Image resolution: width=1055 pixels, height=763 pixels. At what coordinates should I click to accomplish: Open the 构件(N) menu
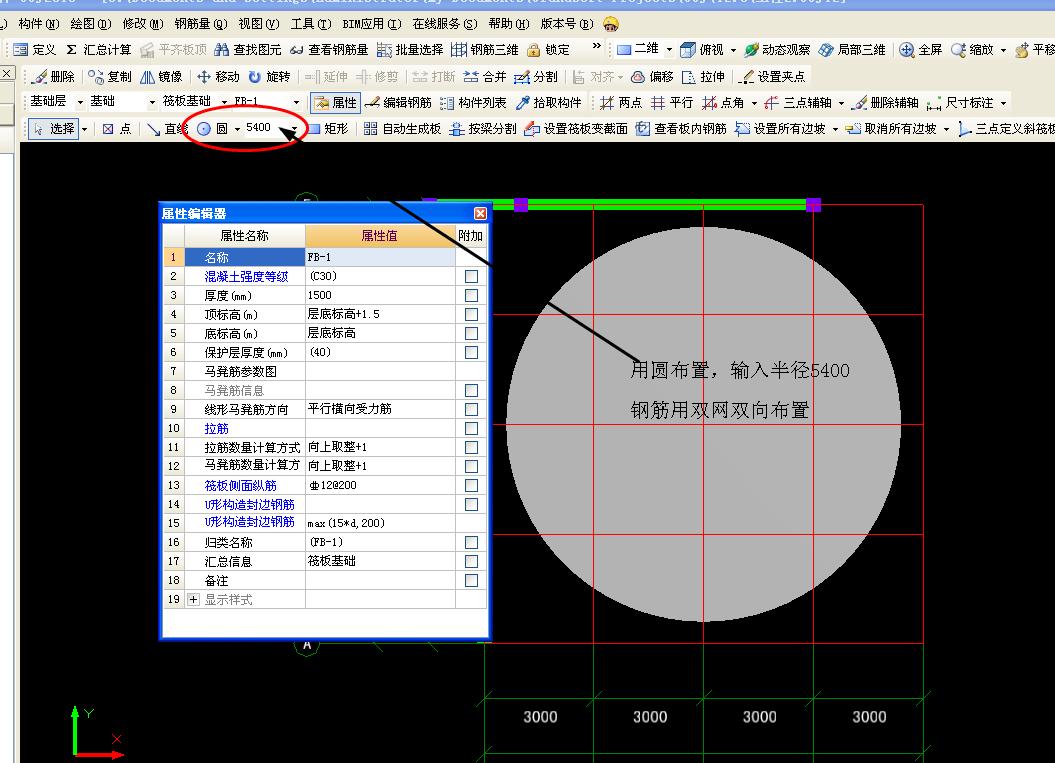(x=39, y=24)
